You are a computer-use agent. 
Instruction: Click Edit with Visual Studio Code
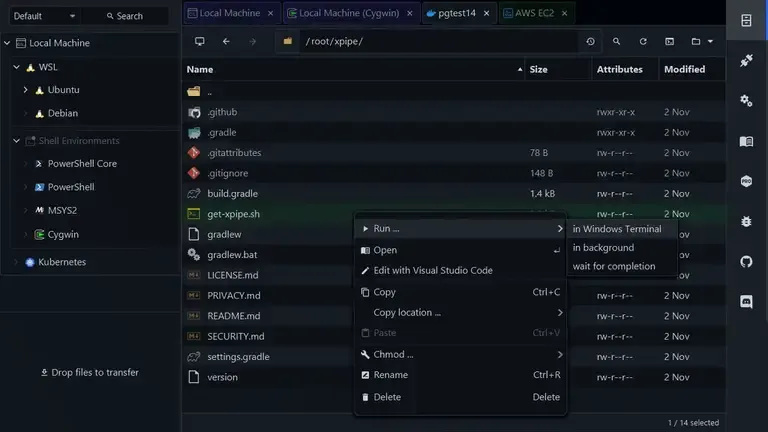(x=433, y=270)
